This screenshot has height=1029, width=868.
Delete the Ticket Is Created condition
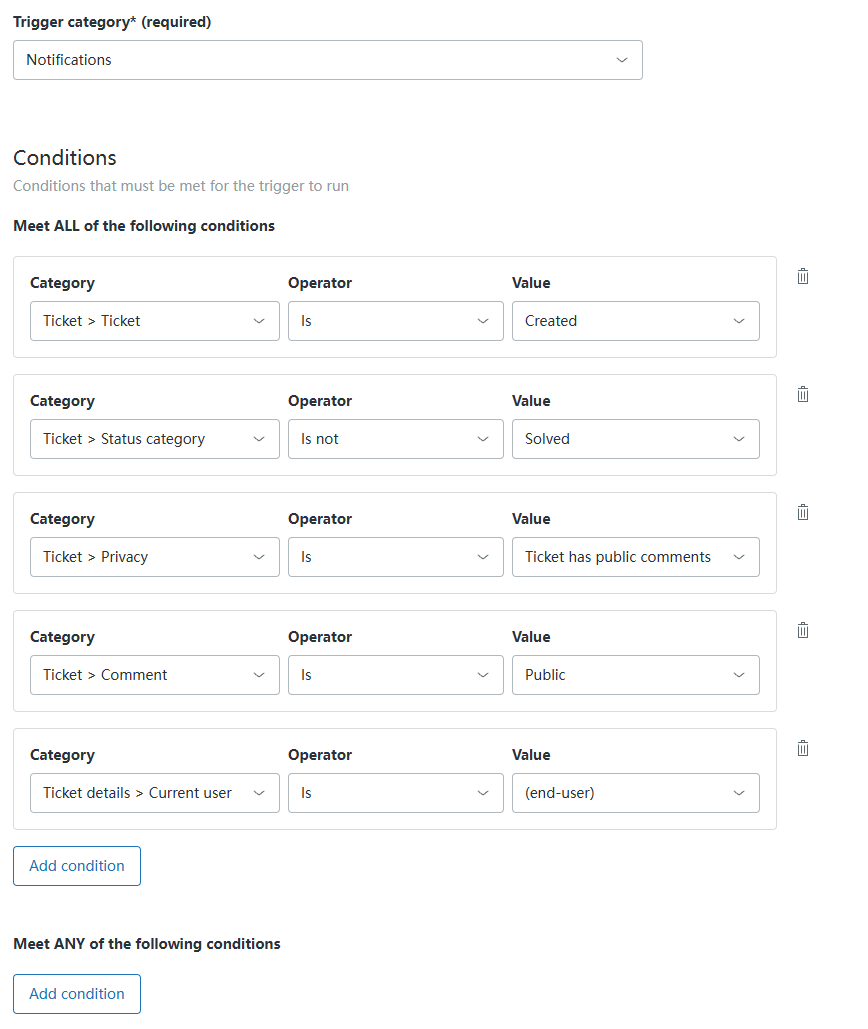tap(803, 277)
